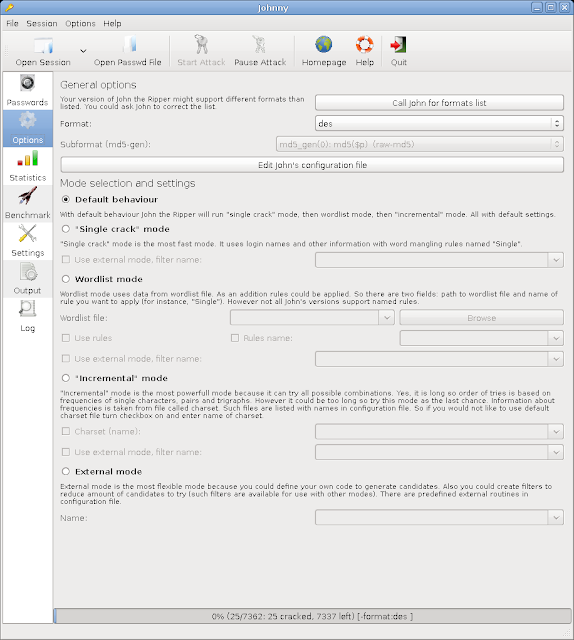574x640 pixels.
Task: Click Open Passwd File toolbar icon
Action: [x=129, y=45]
